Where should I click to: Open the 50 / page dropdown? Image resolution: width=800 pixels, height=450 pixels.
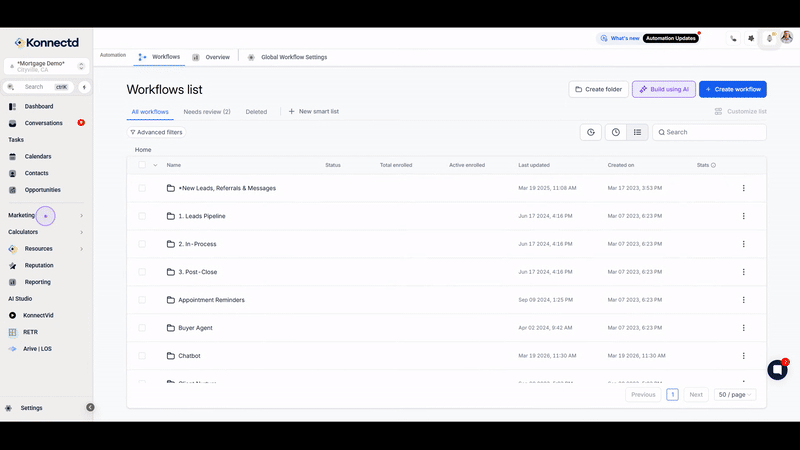pos(735,395)
